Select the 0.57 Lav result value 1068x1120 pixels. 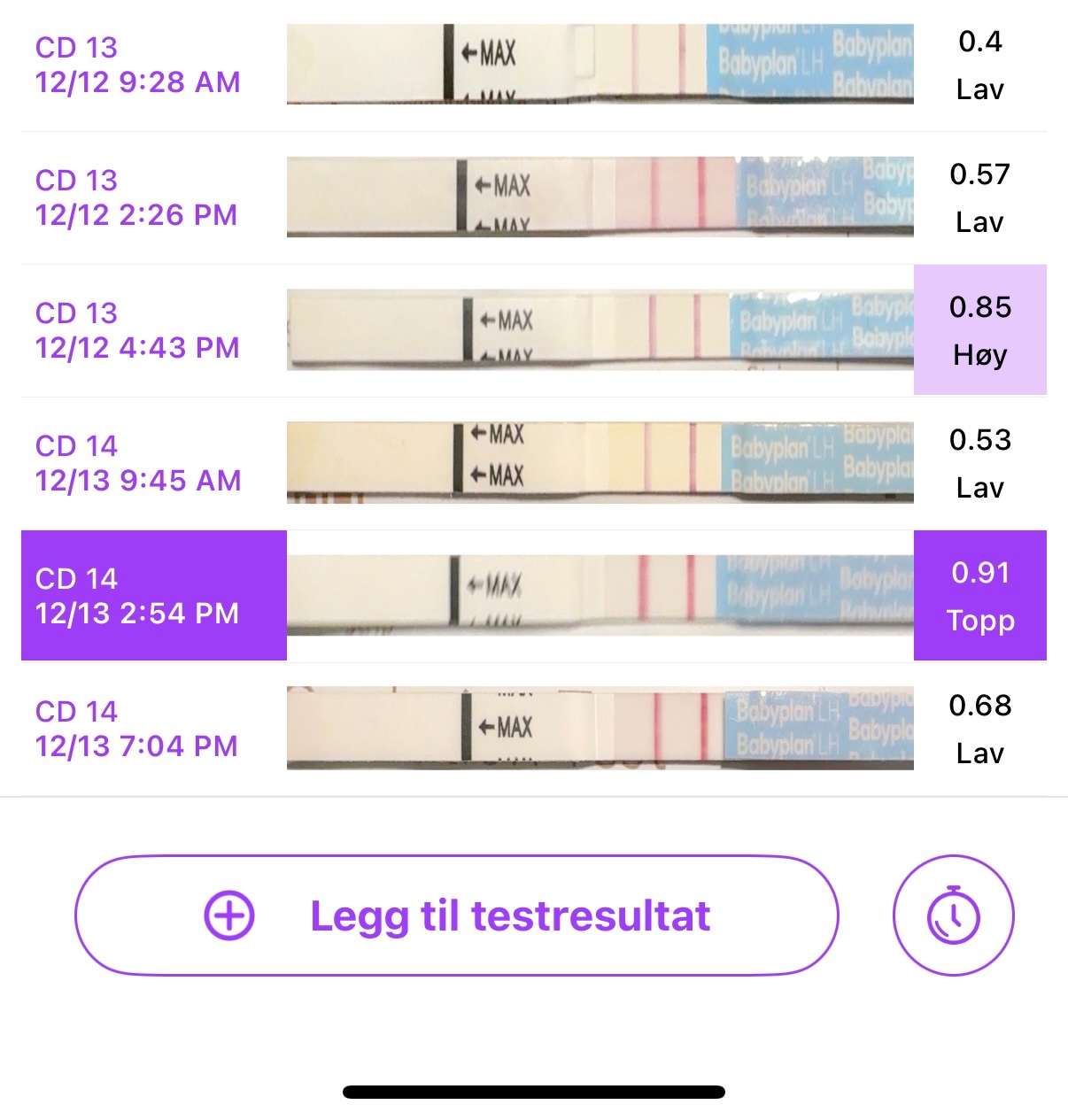(x=979, y=197)
